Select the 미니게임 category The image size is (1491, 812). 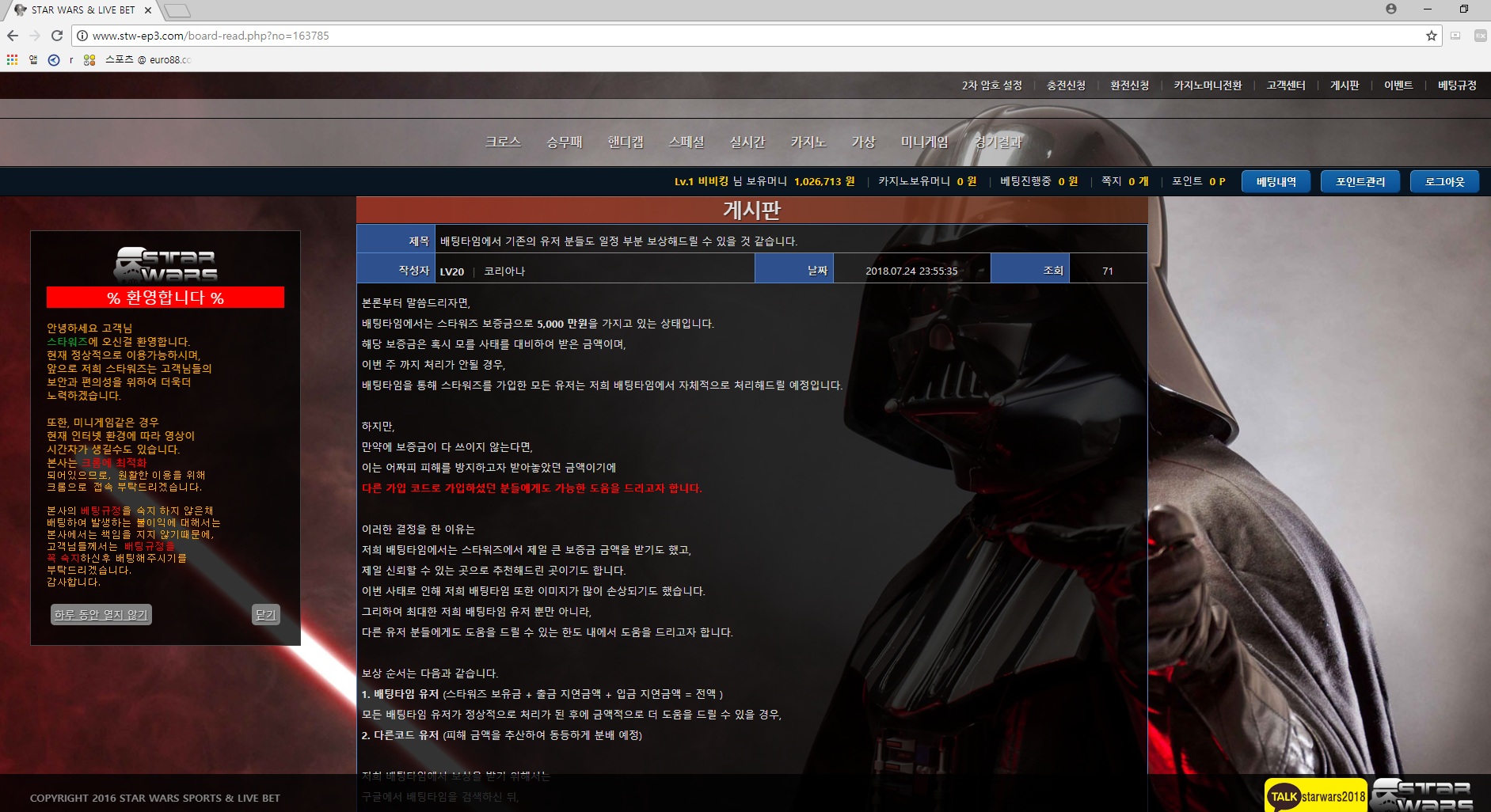[925, 142]
